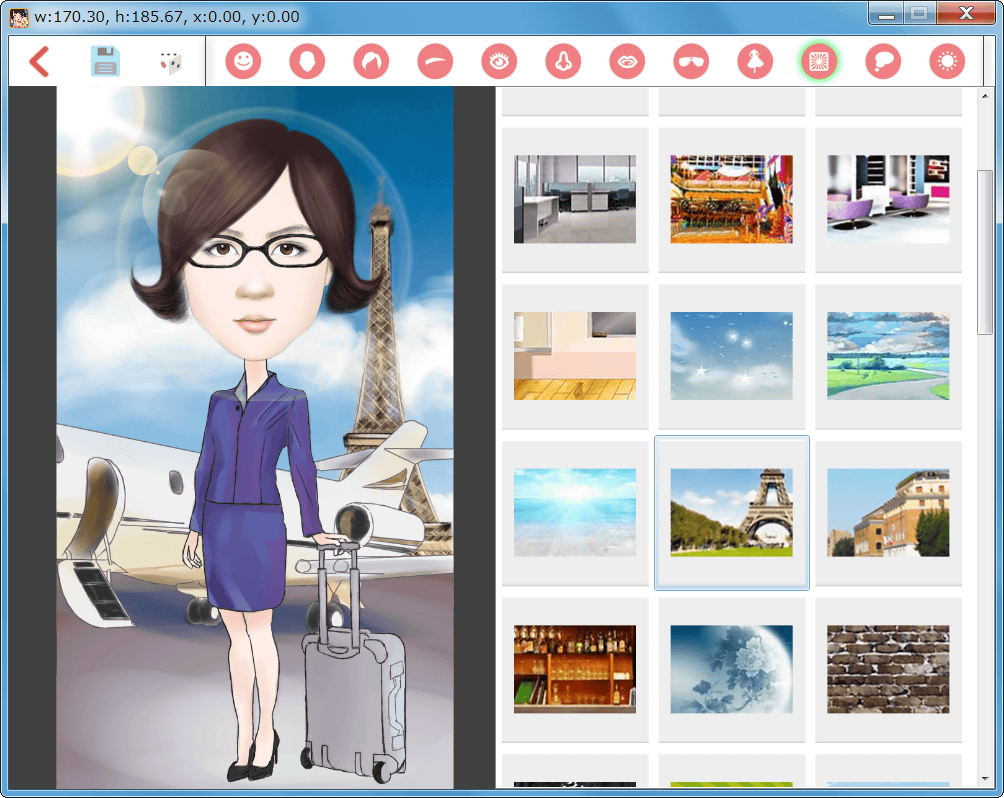Open the lips category icon
Viewport: 1004px width, 798px height.
tap(627, 61)
